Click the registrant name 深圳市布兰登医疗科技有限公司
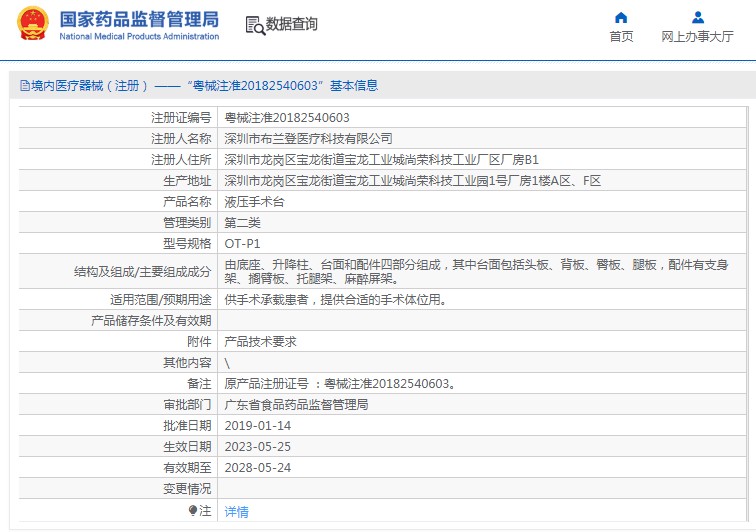Screen dimensions: 756x532 [308, 138]
